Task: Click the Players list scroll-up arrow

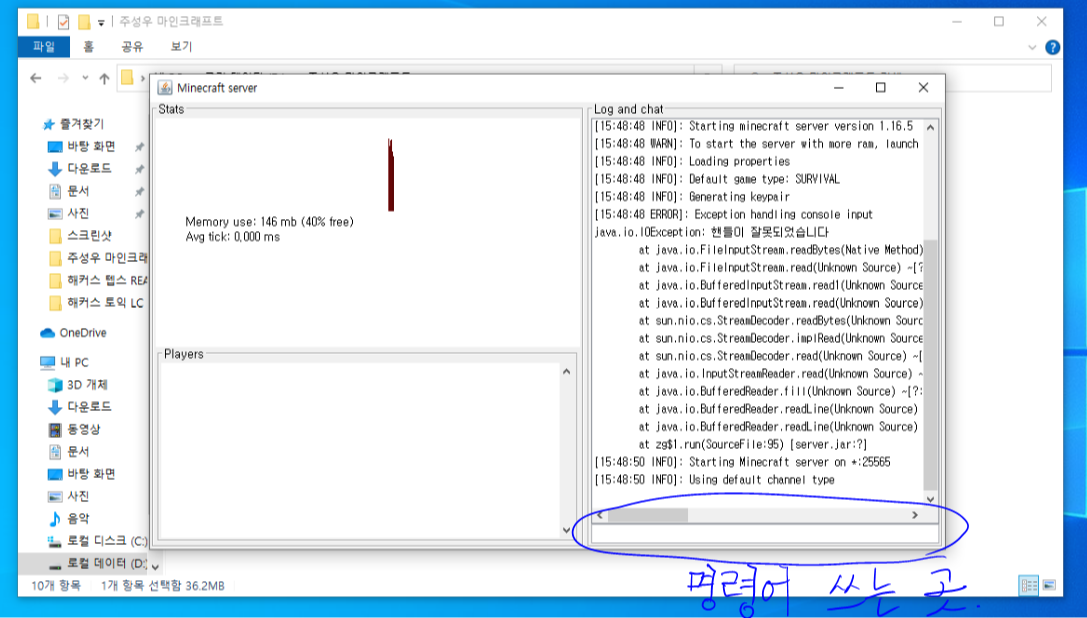Action: pos(566,372)
